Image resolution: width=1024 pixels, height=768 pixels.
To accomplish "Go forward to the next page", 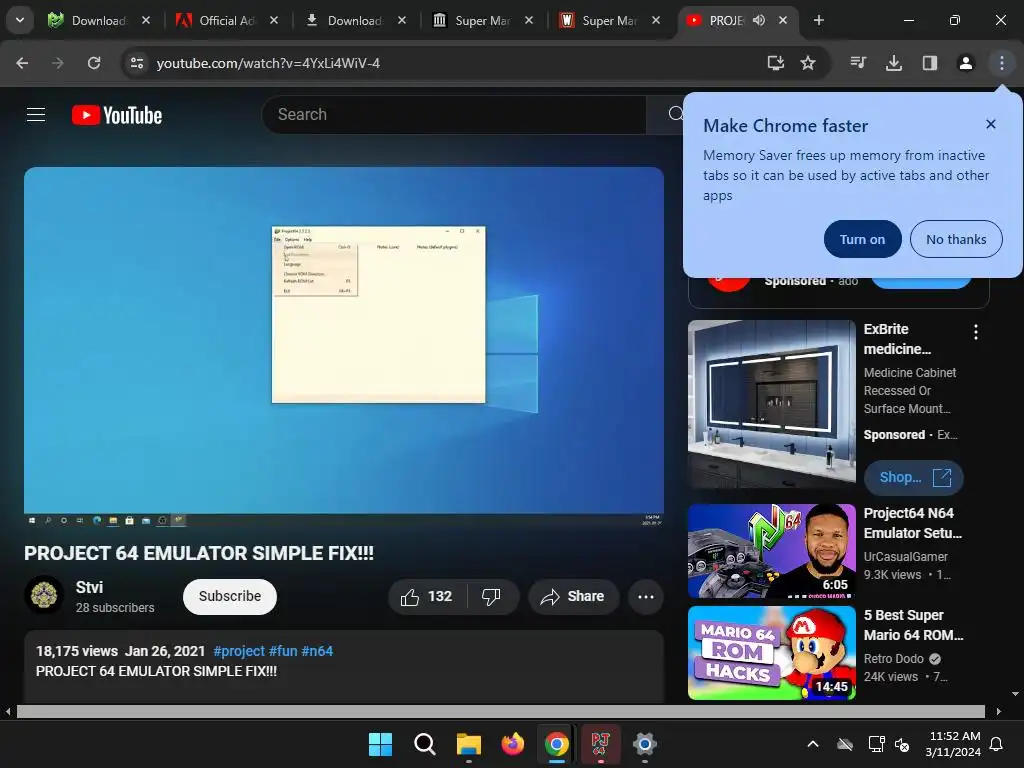I will 58,63.
